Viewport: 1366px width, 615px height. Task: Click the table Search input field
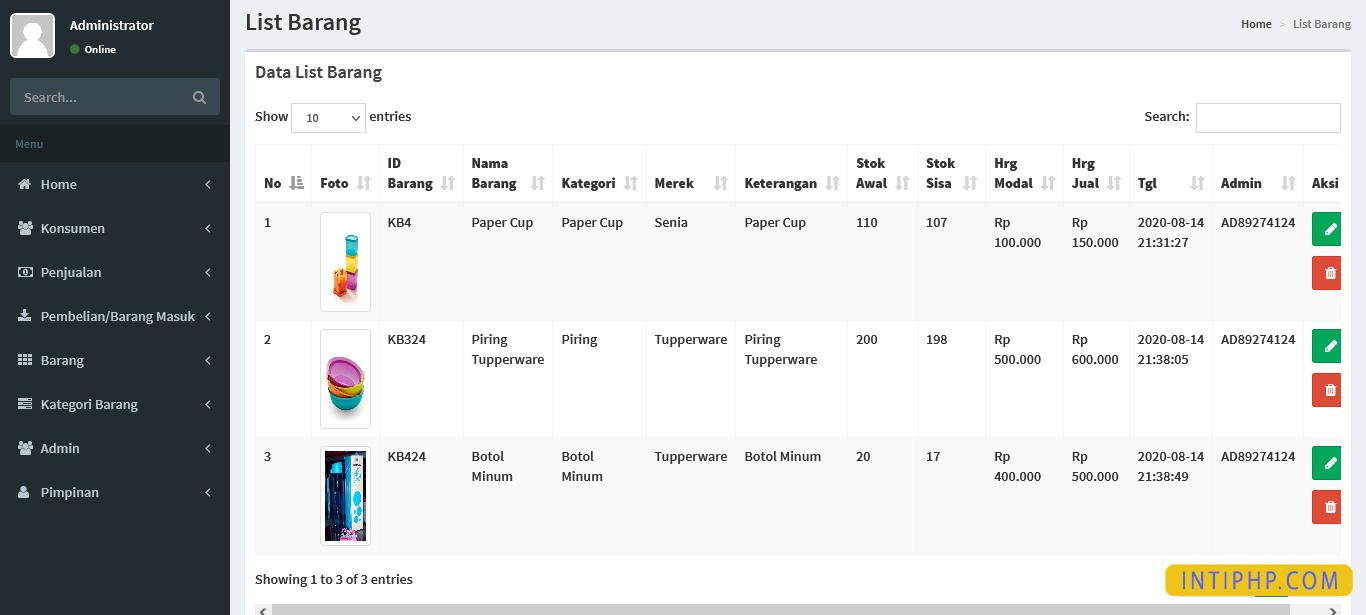pos(1267,118)
